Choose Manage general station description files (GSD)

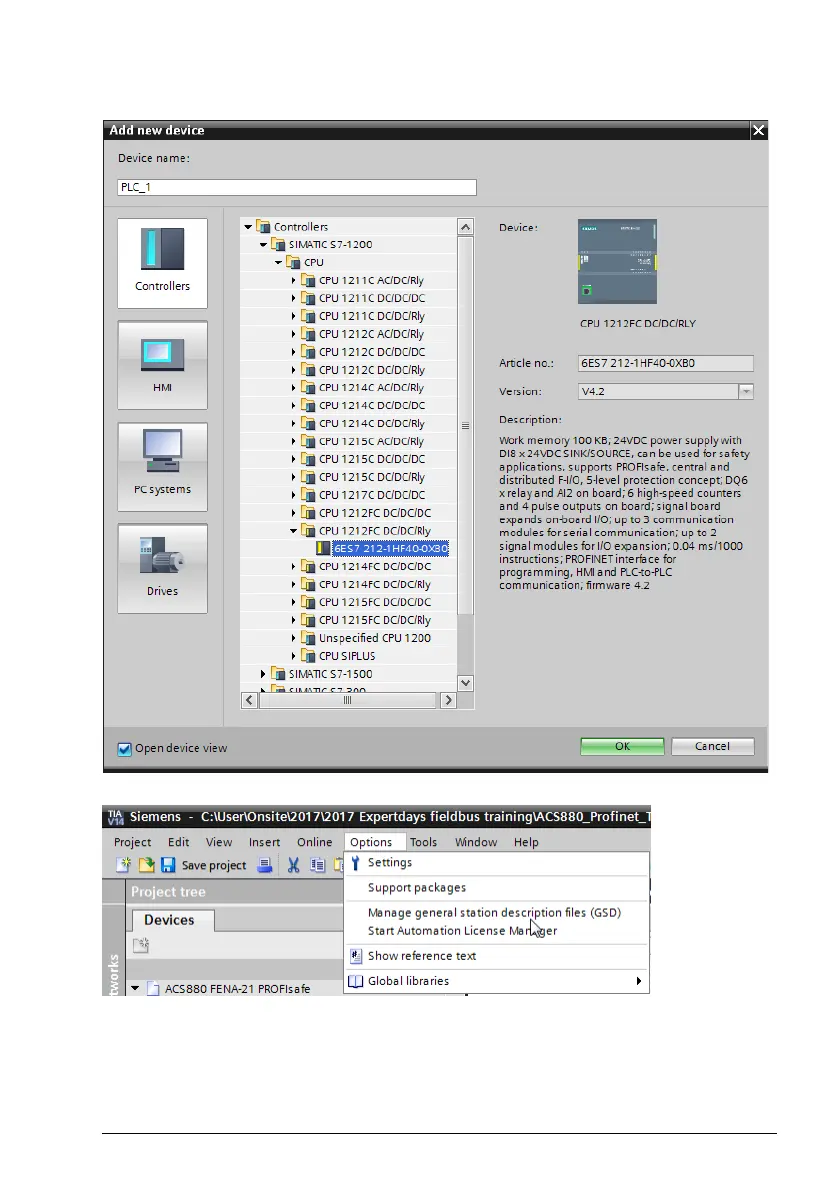pos(494,913)
